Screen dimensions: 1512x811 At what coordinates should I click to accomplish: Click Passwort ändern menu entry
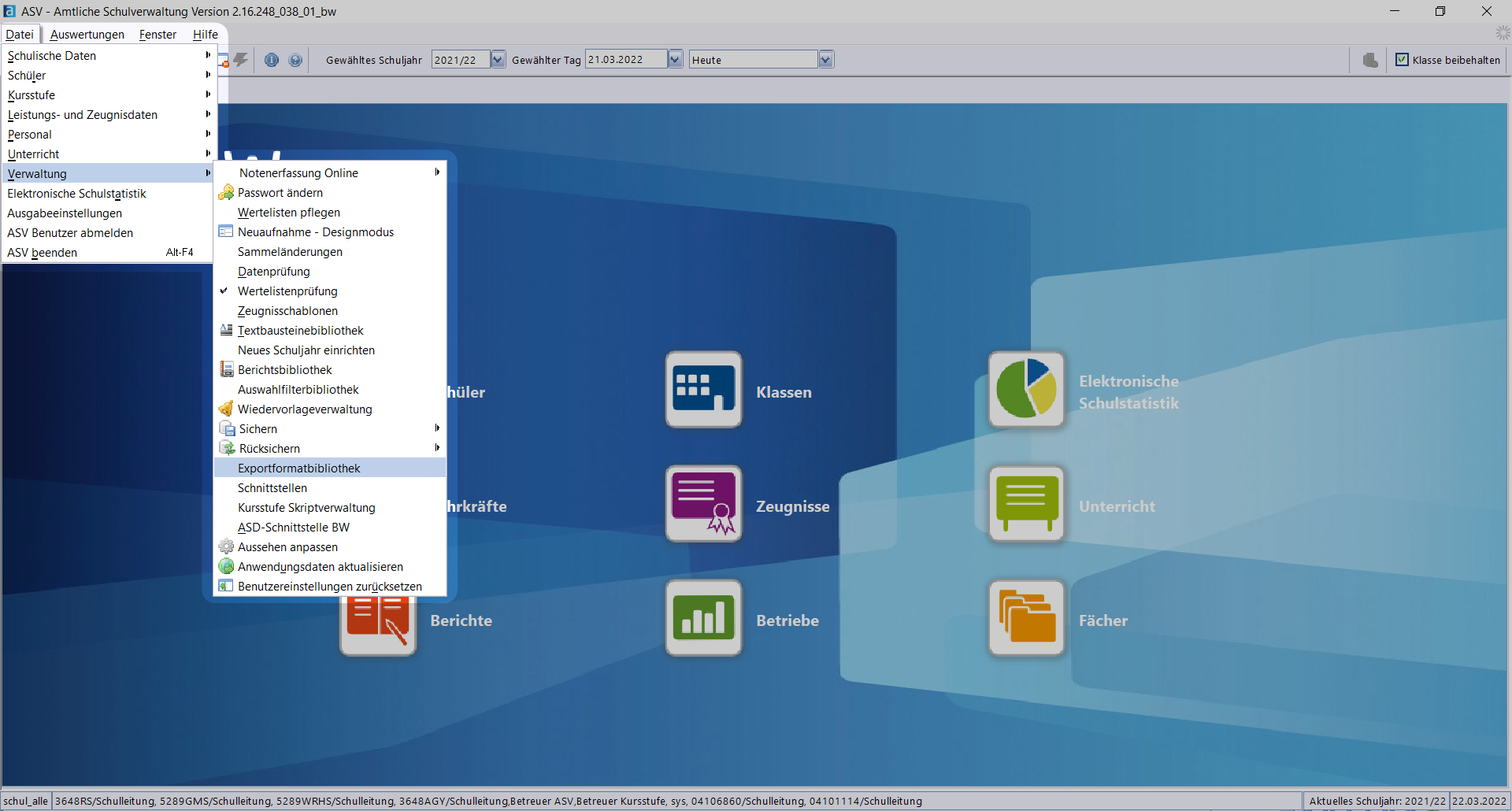[x=280, y=193]
